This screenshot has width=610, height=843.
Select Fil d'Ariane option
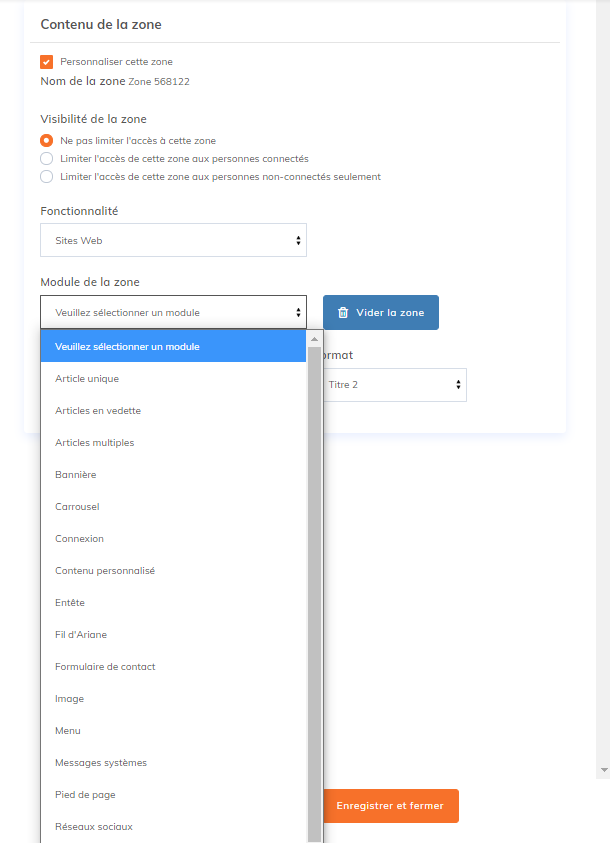coord(81,635)
